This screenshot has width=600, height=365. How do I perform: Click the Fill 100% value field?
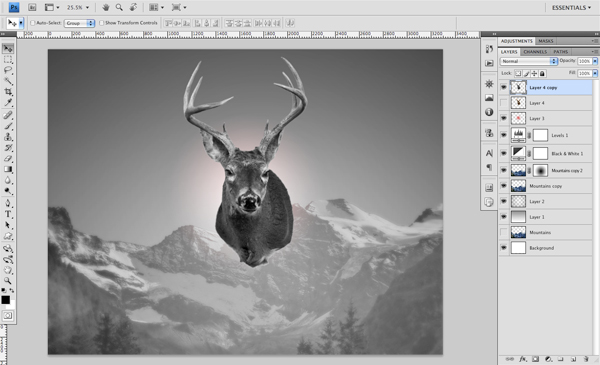[x=584, y=73]
